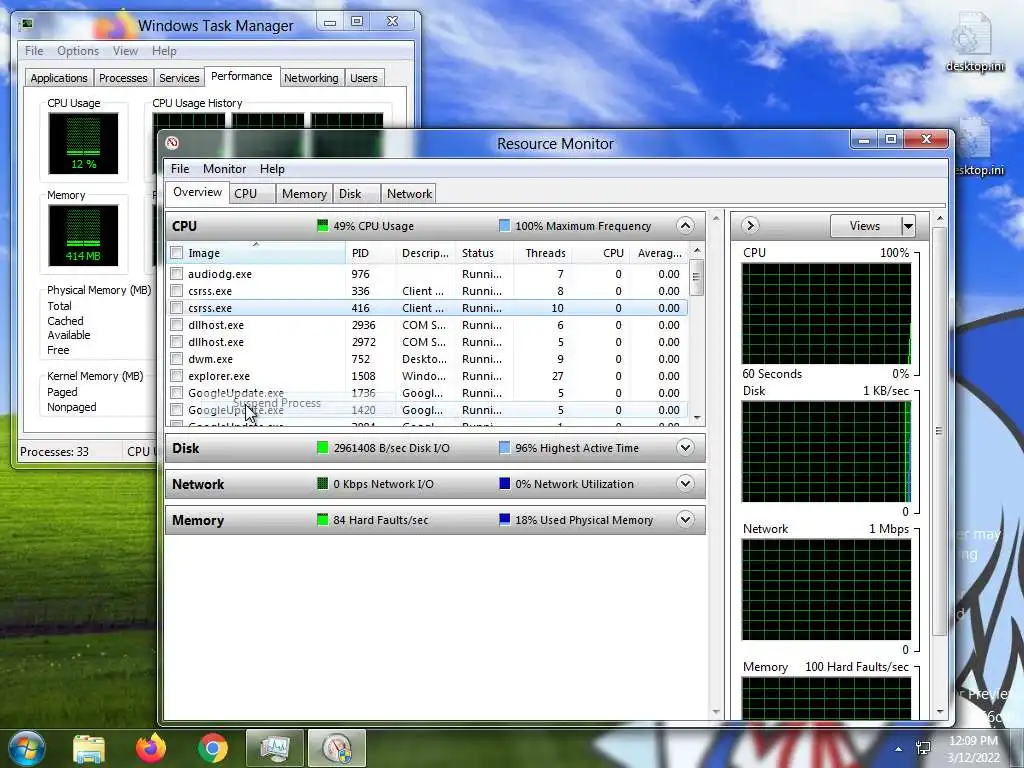Click Resource Monitor title bar icon
Image resolution: width=1024 pixels, height=768 pixels.
(x=172, y=143)
